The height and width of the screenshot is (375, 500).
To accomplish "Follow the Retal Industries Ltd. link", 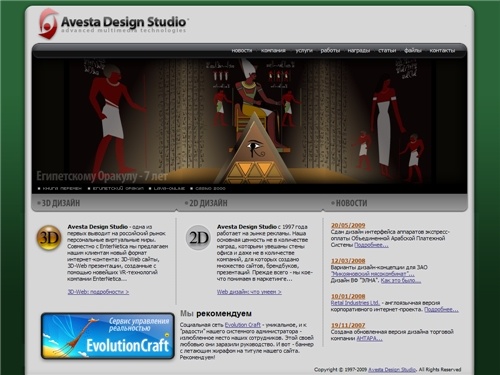I will click(x=355, y=303).
